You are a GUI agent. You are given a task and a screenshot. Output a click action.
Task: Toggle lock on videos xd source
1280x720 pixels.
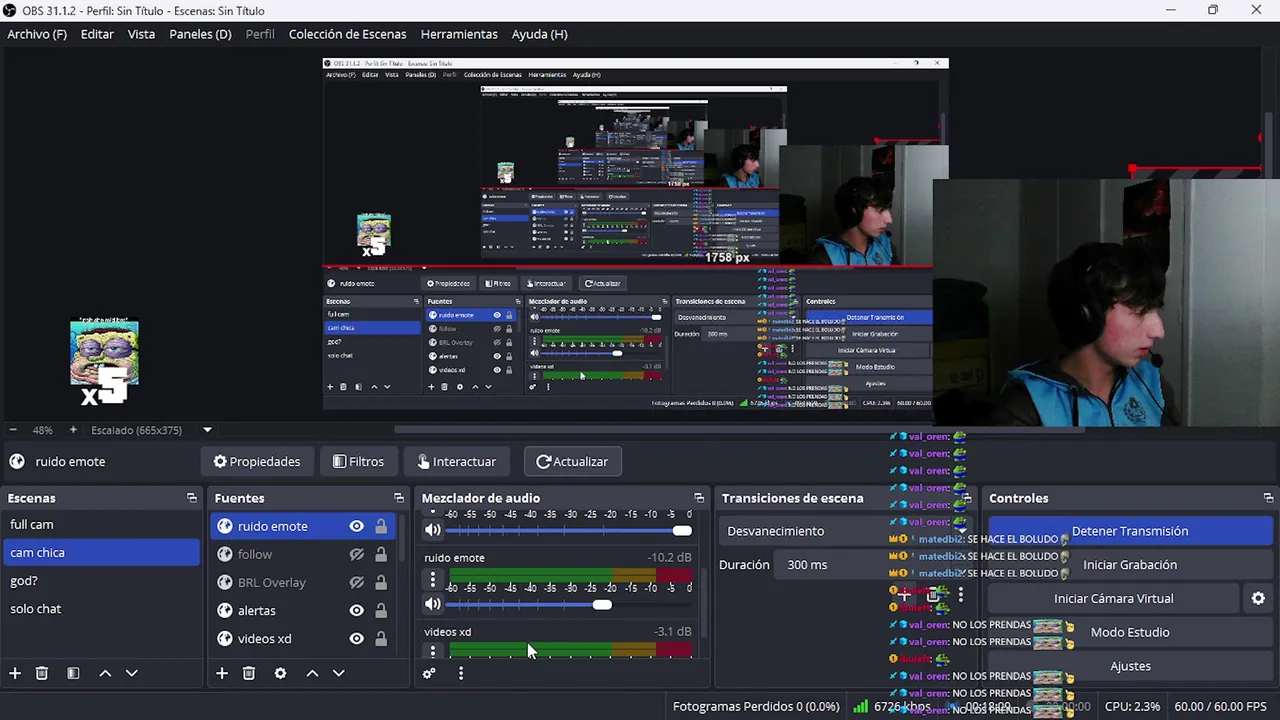point(381,638)
